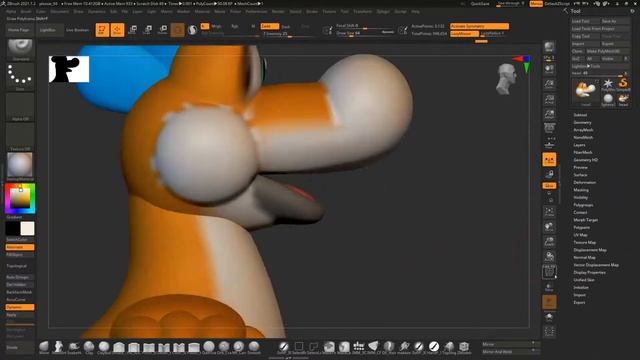Click the gizmo 3D square icon
Screen dimensions: 640x360
[x=178, y=30]
